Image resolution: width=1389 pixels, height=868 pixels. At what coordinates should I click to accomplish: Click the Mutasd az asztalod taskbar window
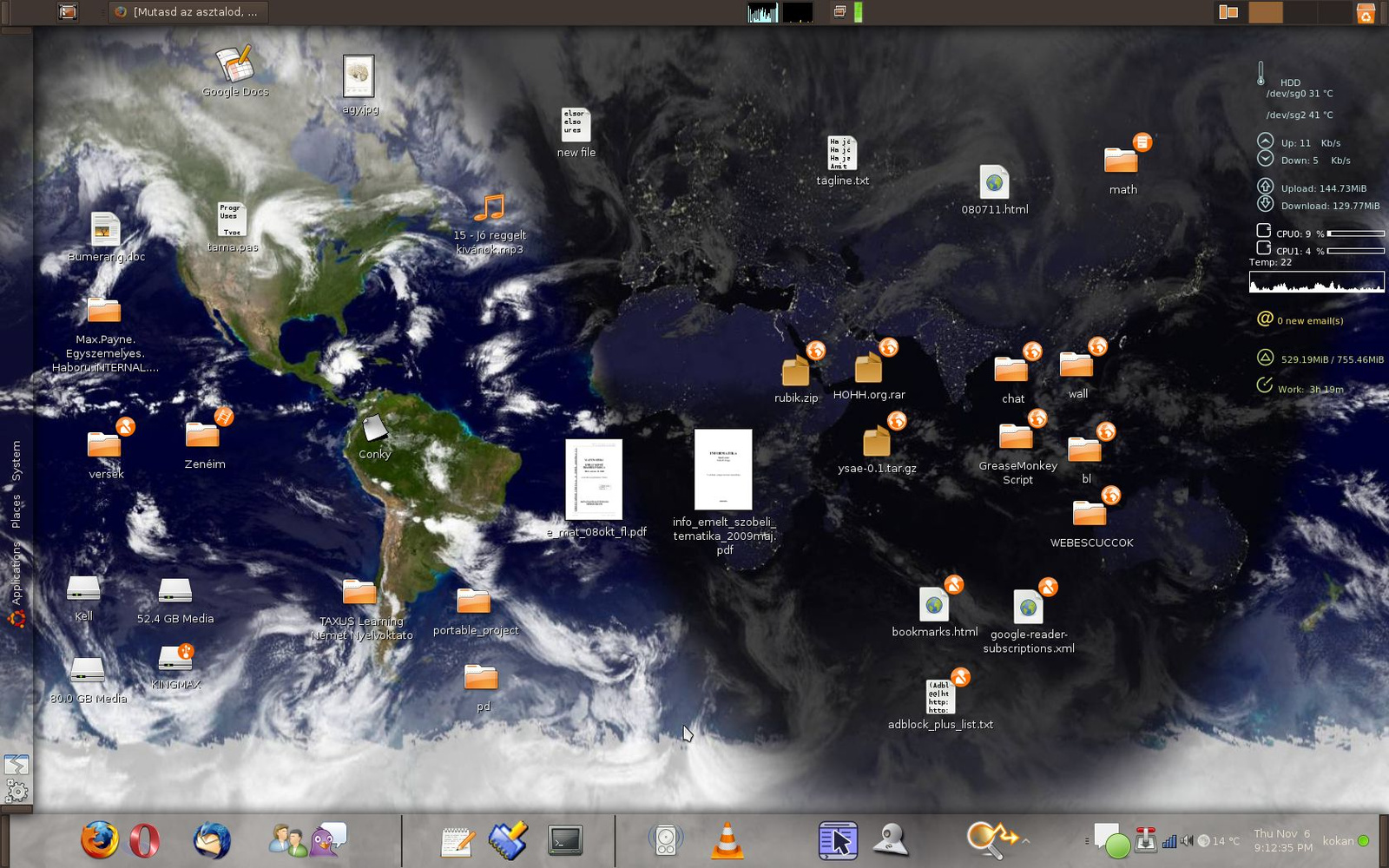188,12
